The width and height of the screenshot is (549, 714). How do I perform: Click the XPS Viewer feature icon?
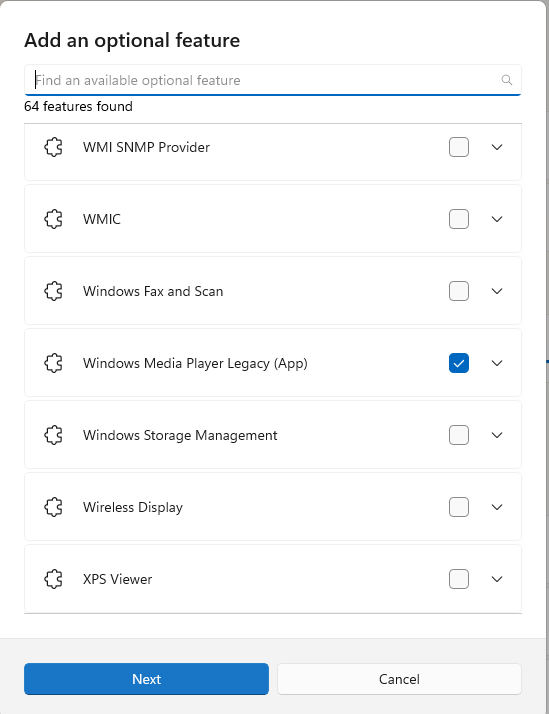[x=53, y=579]
